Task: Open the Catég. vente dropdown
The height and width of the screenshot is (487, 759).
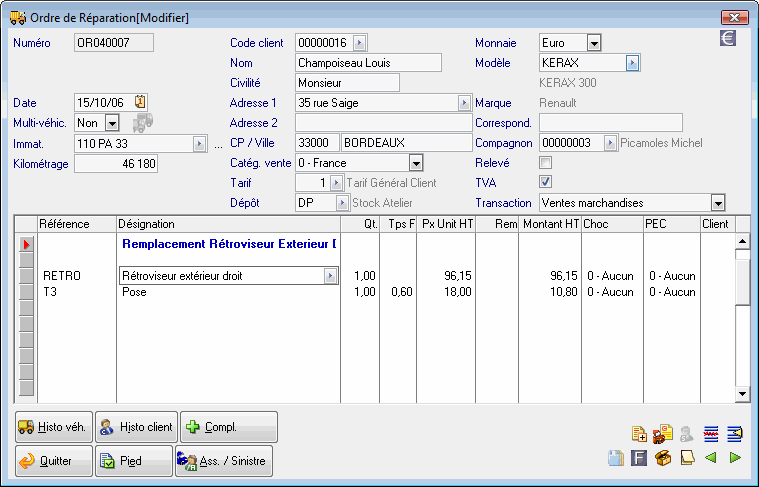Action: tap(415, 163)
